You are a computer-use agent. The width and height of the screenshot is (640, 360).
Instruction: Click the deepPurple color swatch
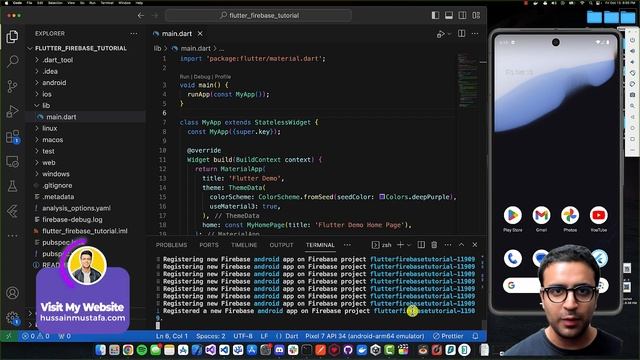[382, 197]
